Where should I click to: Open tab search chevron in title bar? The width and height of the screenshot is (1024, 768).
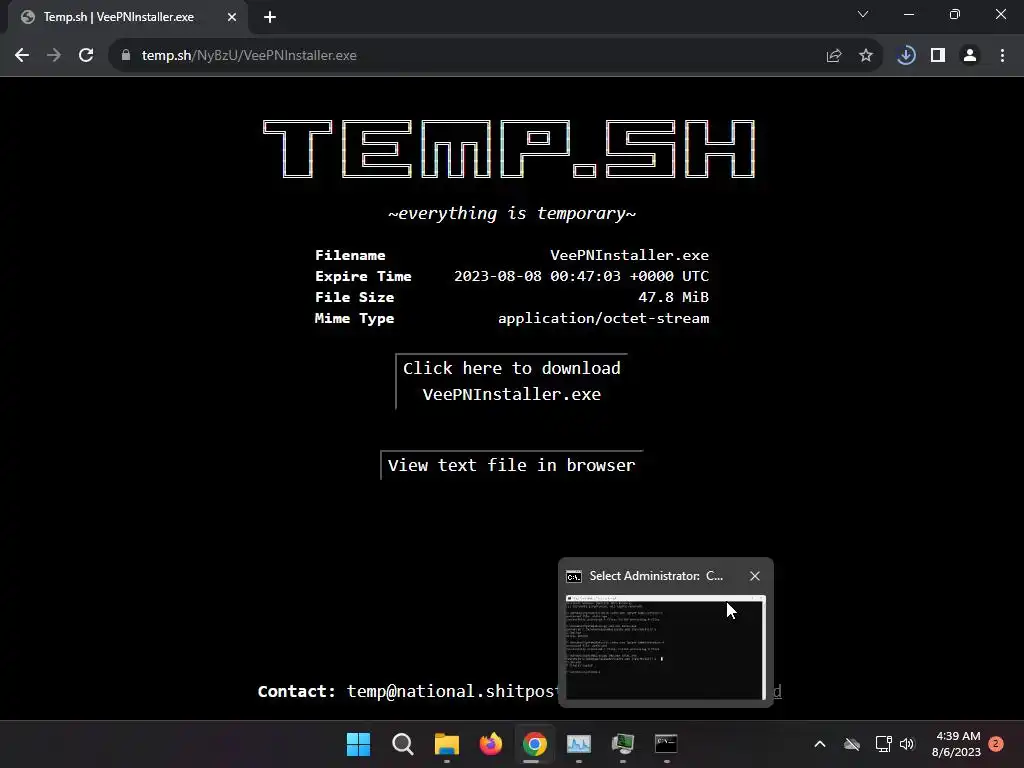(x=863, y=14)
